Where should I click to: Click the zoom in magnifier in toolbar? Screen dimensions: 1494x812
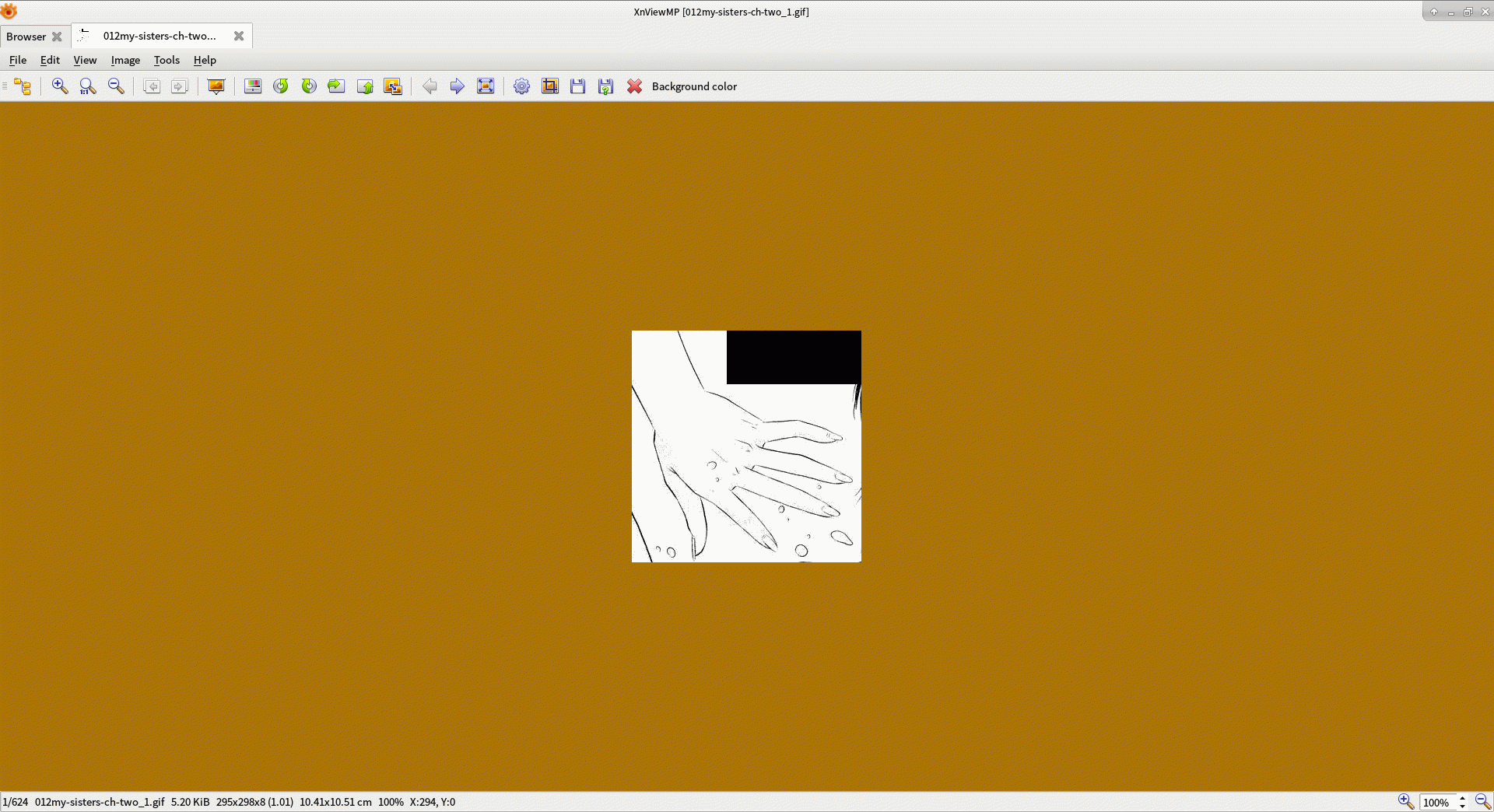[x=60, y=86]
